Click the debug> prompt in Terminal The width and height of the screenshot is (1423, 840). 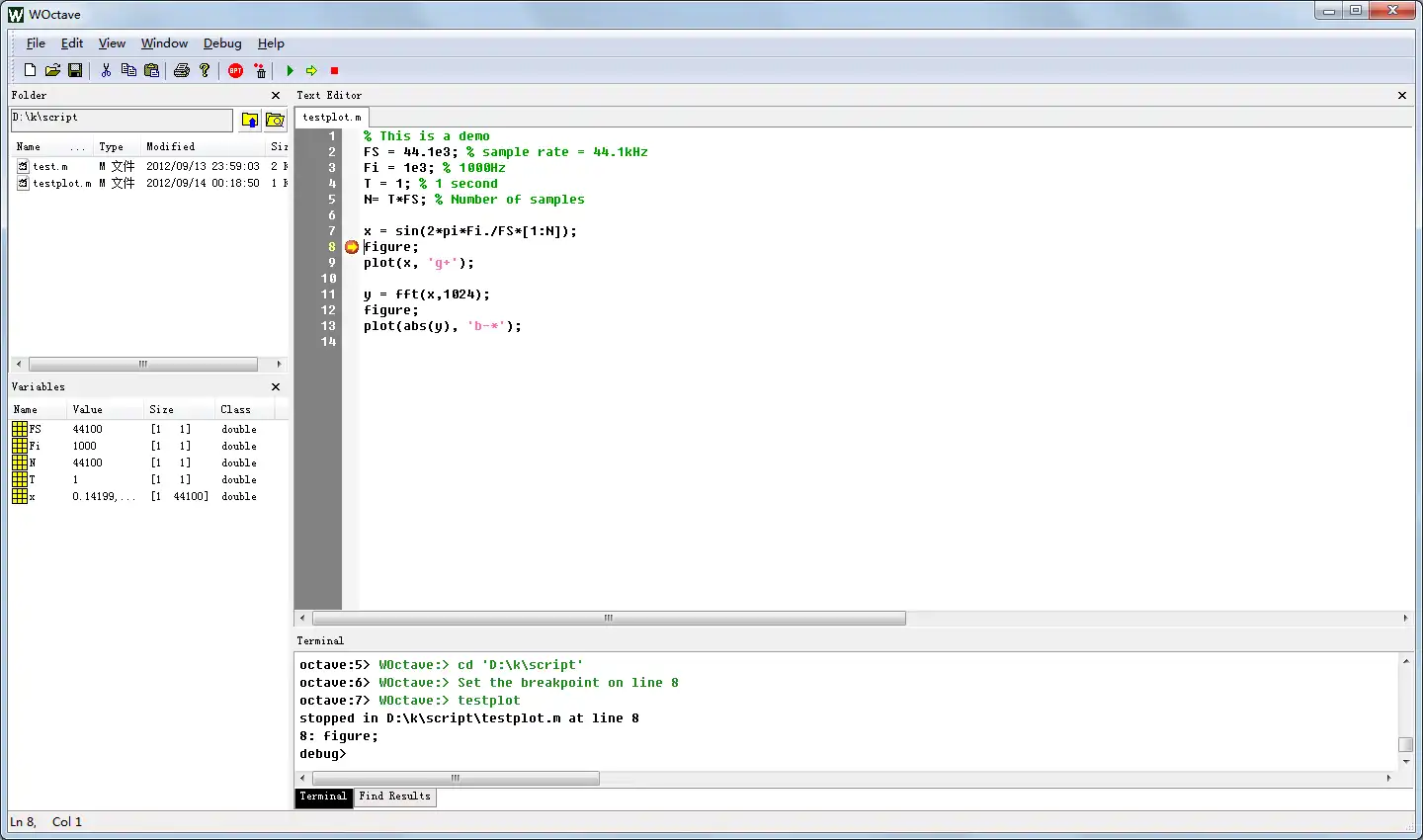coord(323,754)
